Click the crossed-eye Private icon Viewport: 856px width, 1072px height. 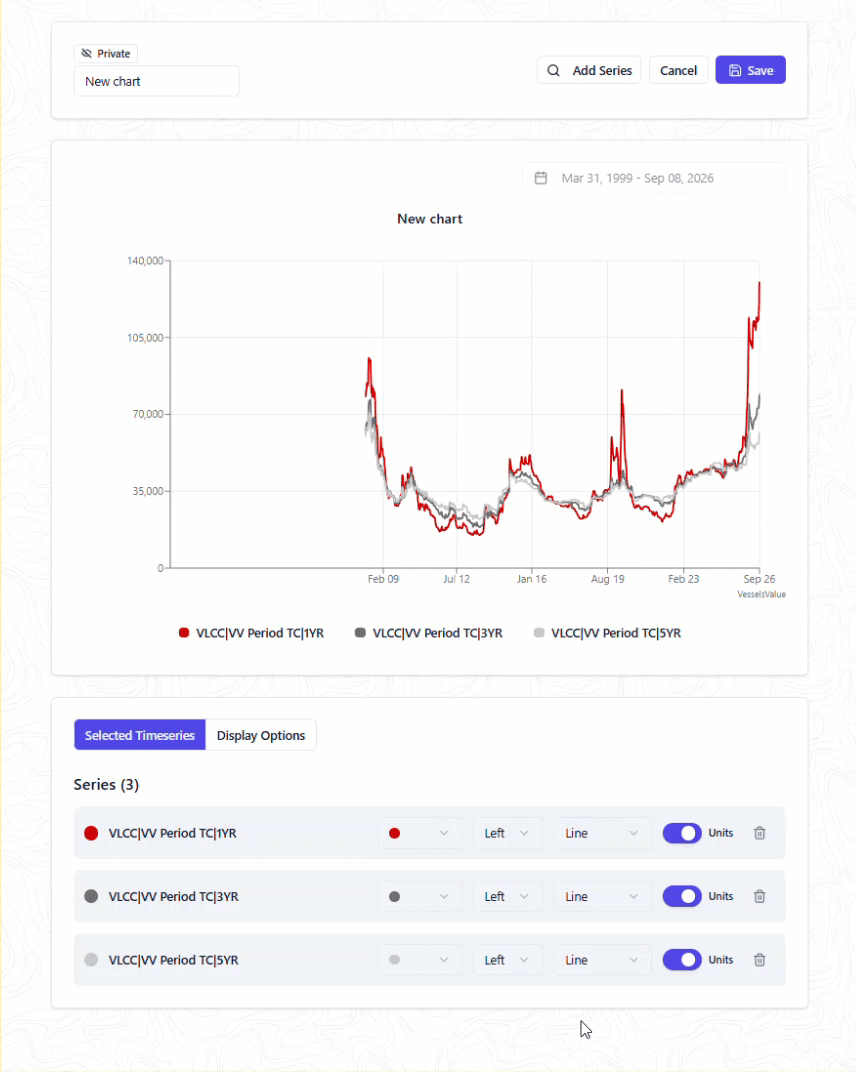click(x=86, y=53)
